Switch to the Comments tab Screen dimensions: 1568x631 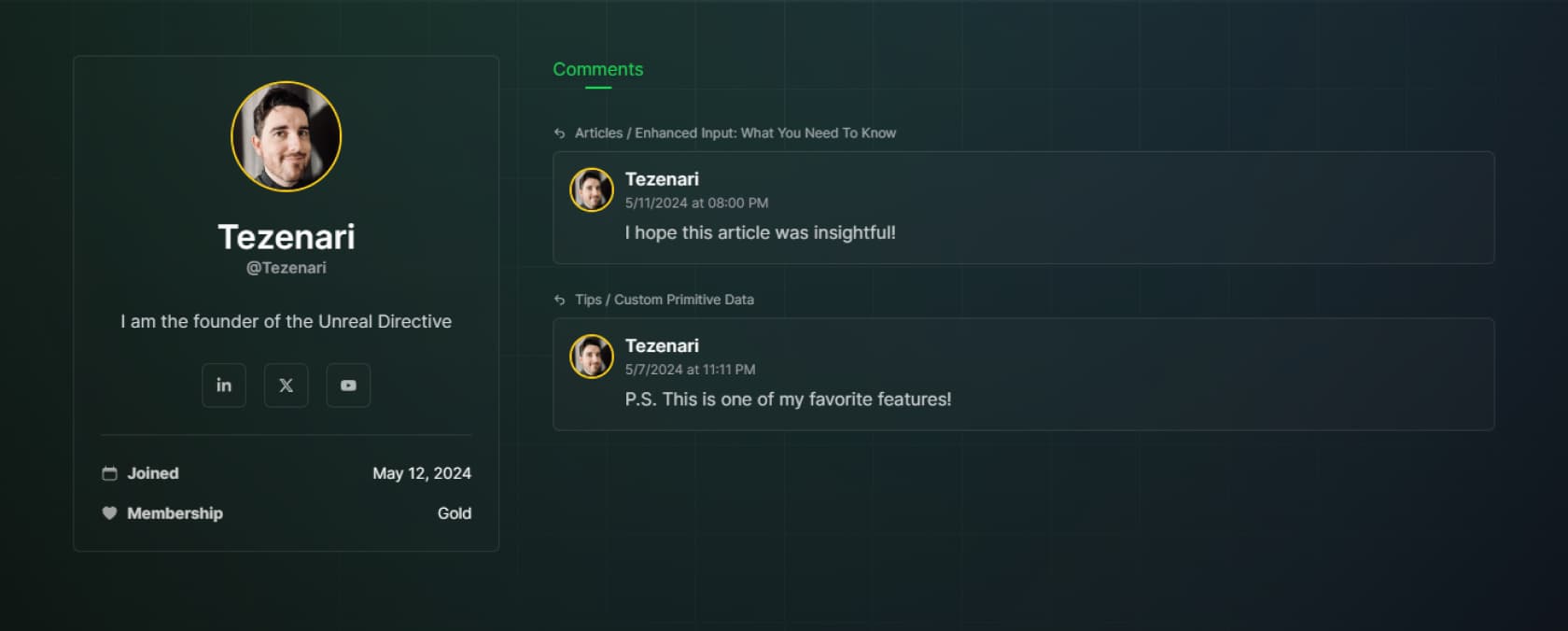click(x=597, y=68)
